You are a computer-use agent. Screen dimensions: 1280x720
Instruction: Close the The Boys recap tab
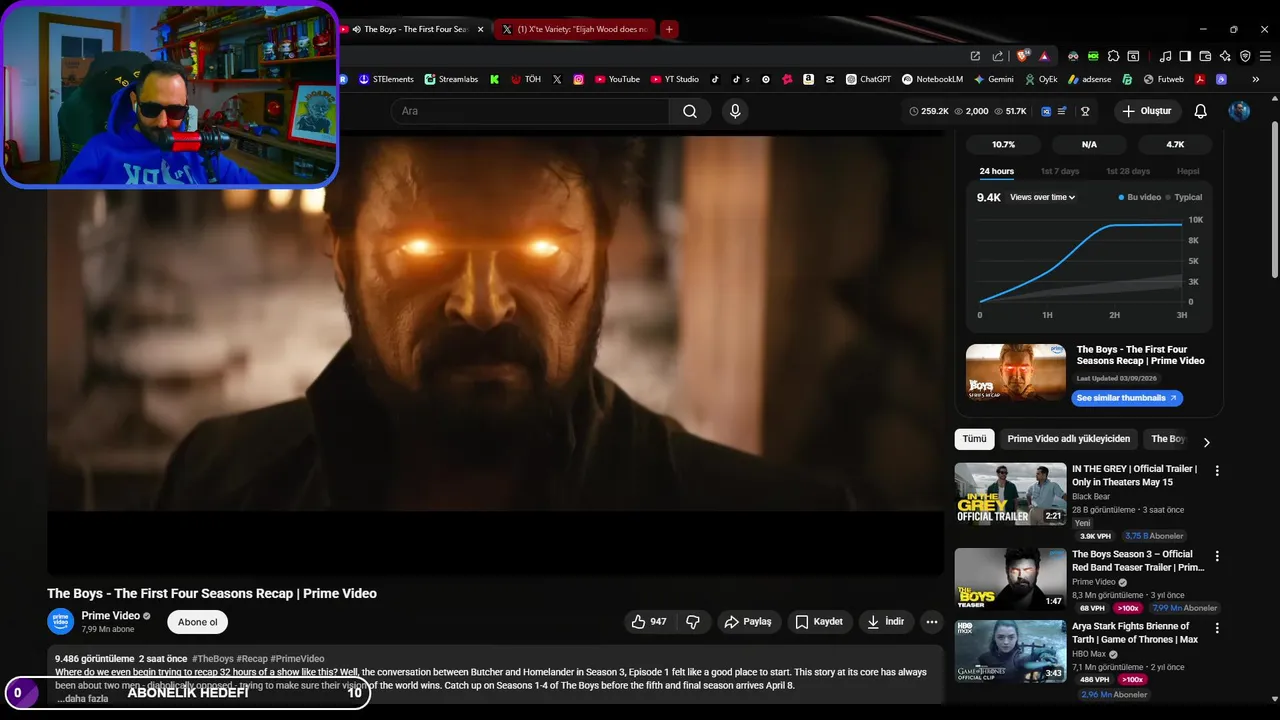481,29
